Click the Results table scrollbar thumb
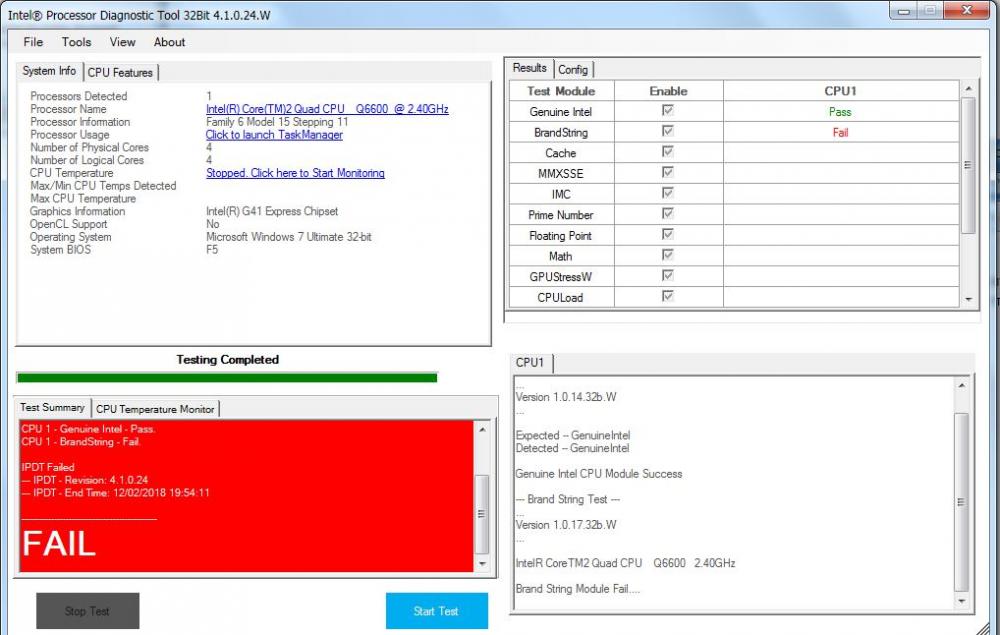This screenshot has width=1000, height=635. [x=968, y=165]
